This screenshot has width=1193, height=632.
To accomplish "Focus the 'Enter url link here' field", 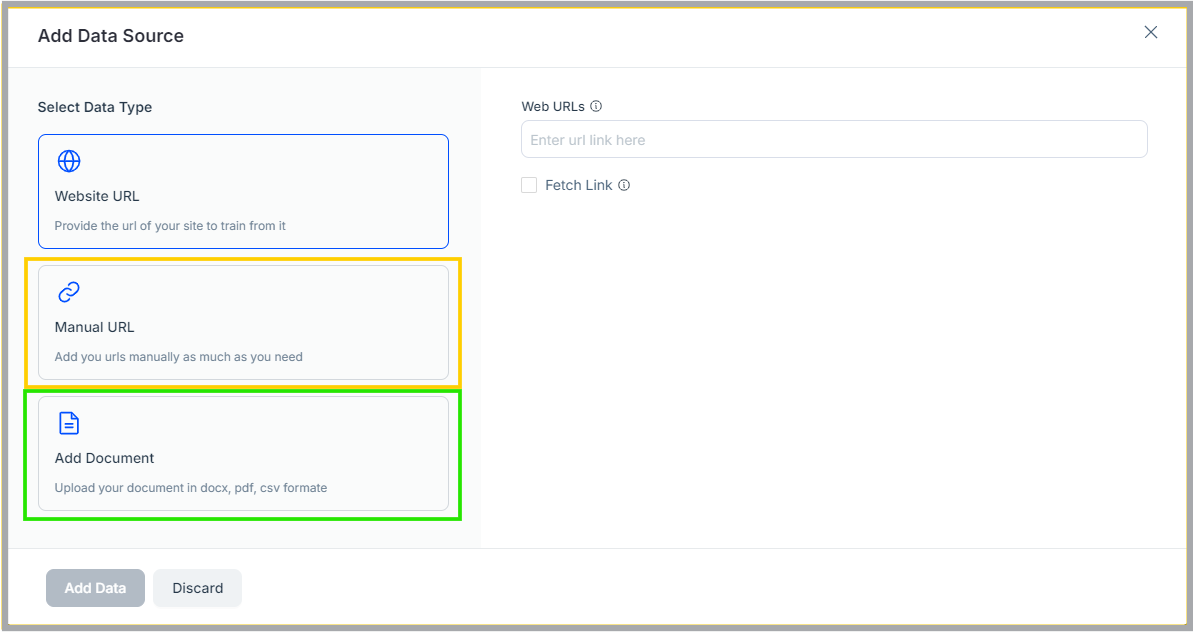I will point(833,140).
